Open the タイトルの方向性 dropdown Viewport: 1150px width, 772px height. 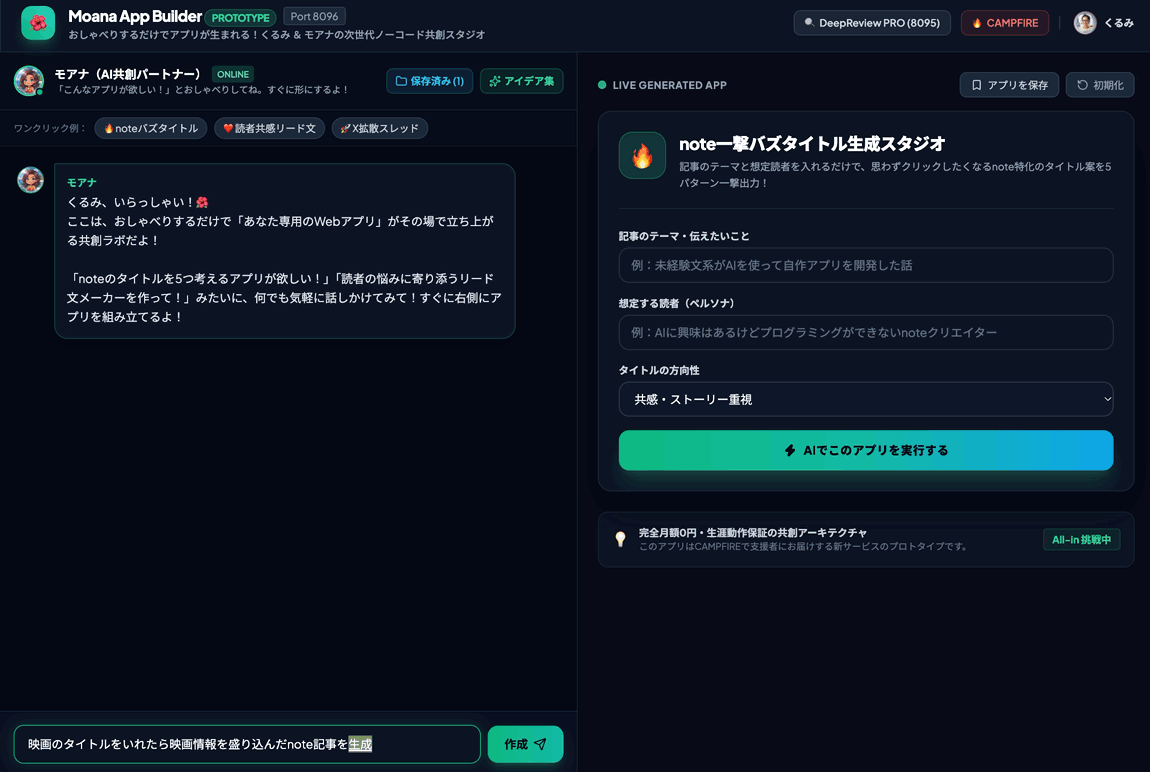865,400
